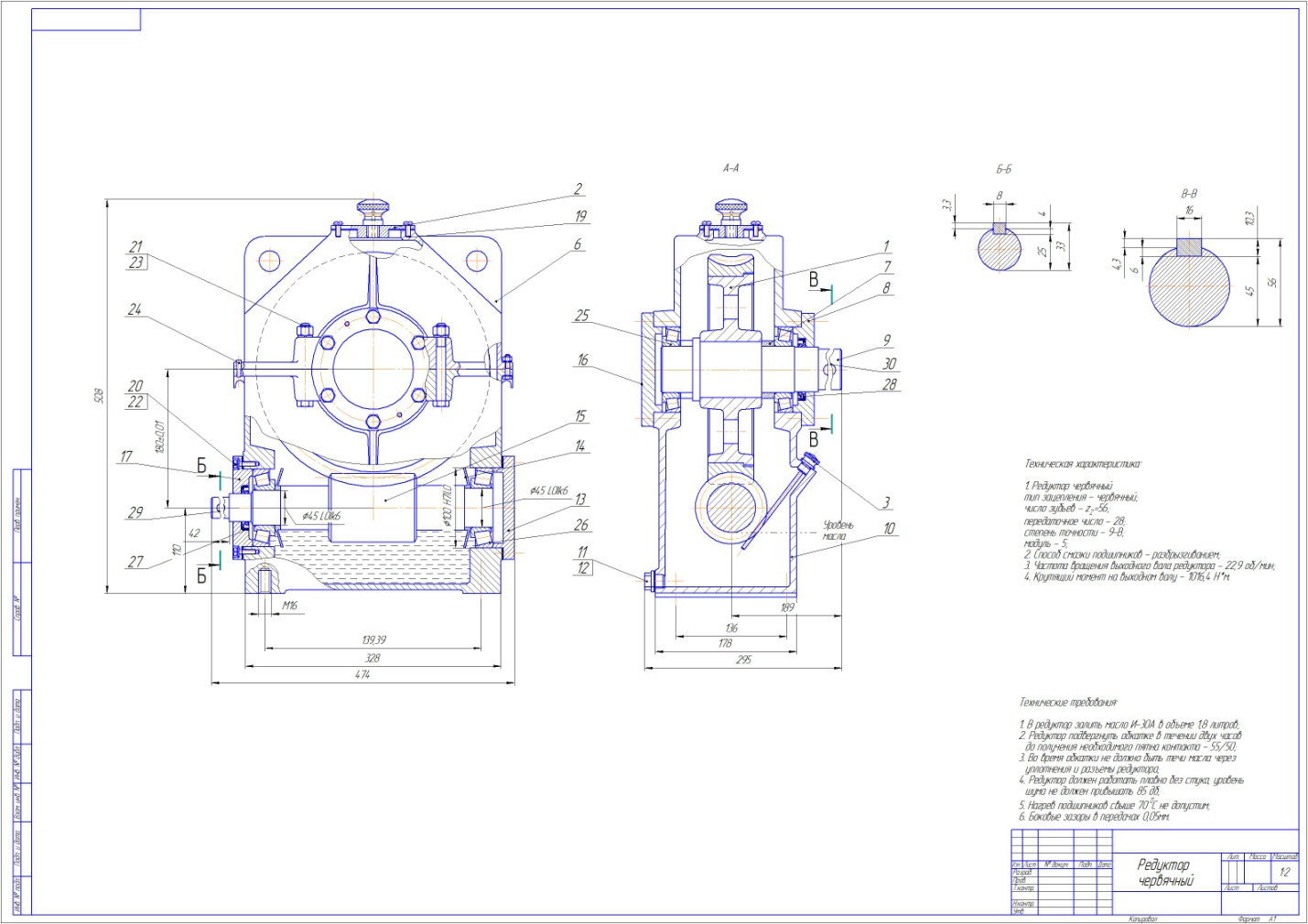The height and width of the screenshot is (924, 1308).
Task: Click part callout number '19'
Action: 580,217
